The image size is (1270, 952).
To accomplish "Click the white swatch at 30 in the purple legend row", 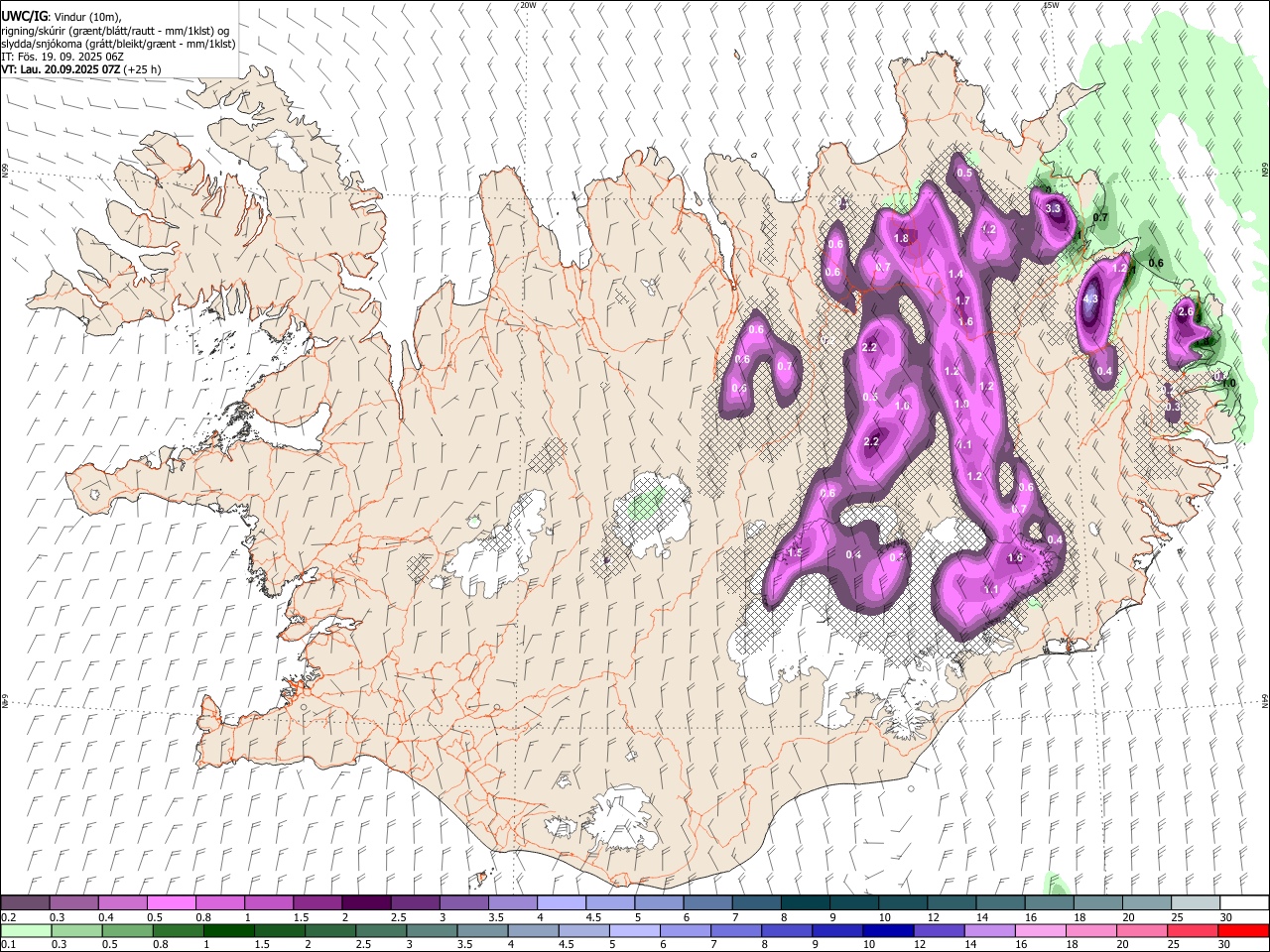I will [1243, 903].
